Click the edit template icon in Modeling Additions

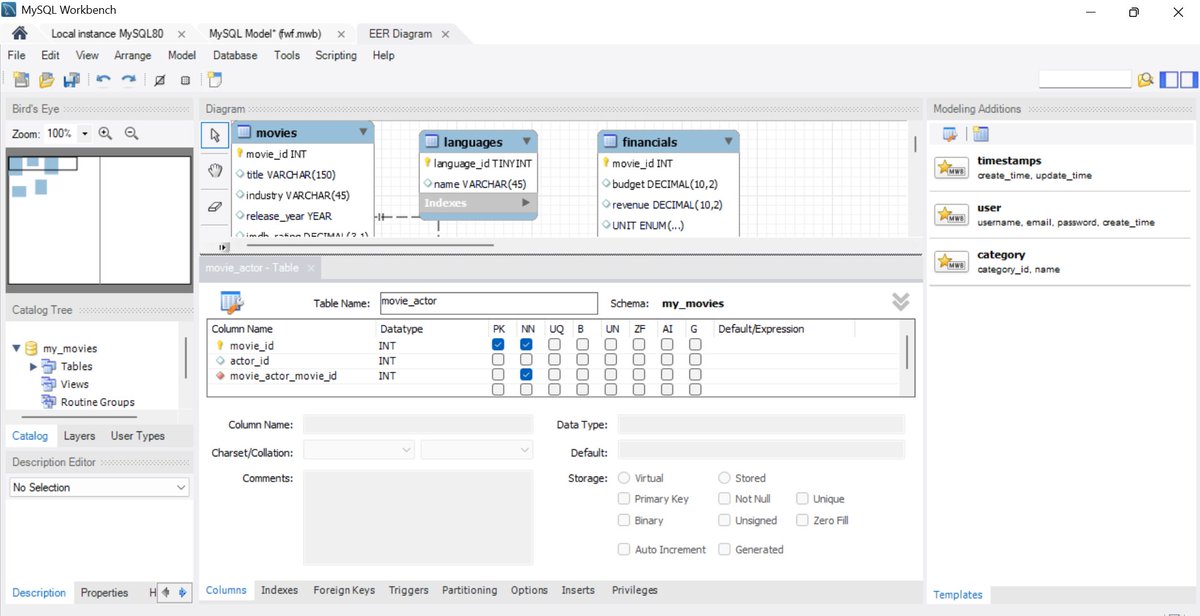[x=951, y=134]
